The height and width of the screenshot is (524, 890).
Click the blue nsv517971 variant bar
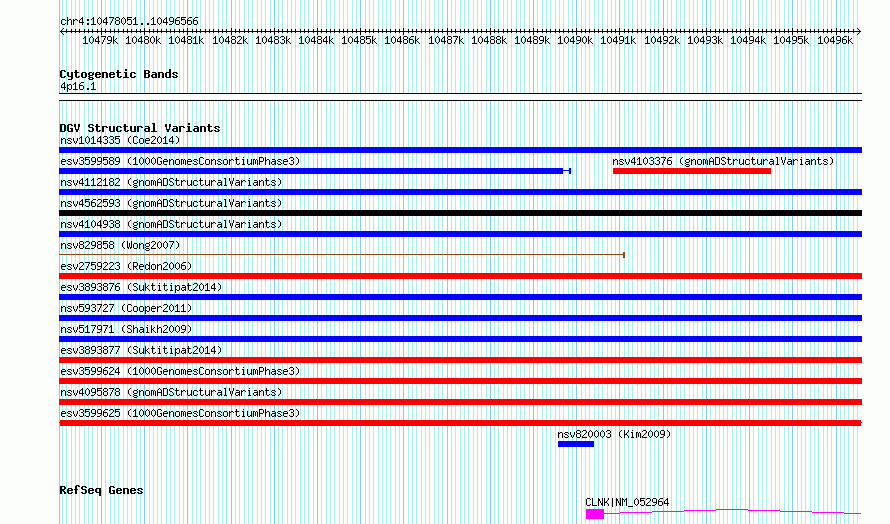point(460,339)
